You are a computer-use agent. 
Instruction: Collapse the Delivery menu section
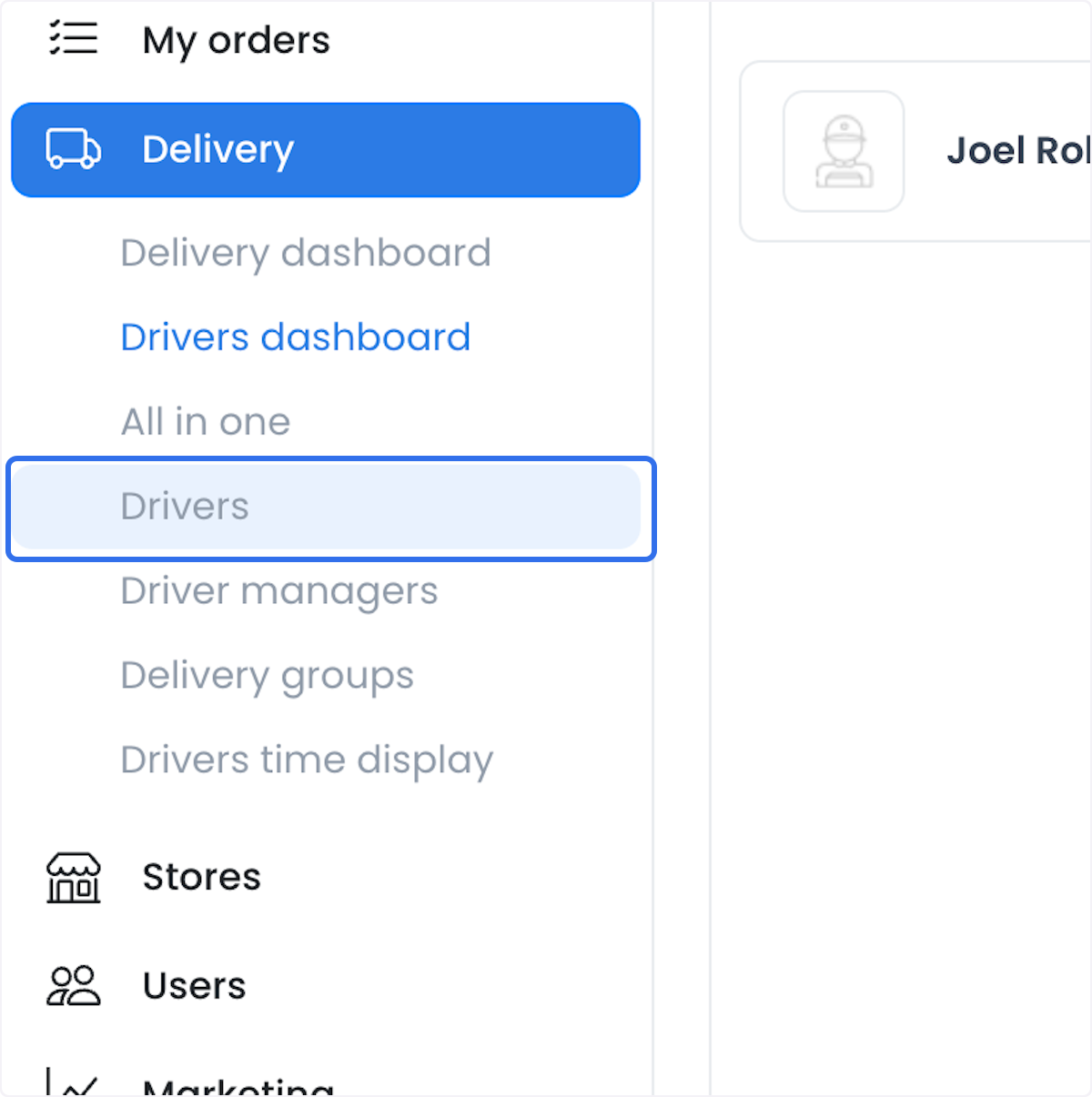(326, 150)
